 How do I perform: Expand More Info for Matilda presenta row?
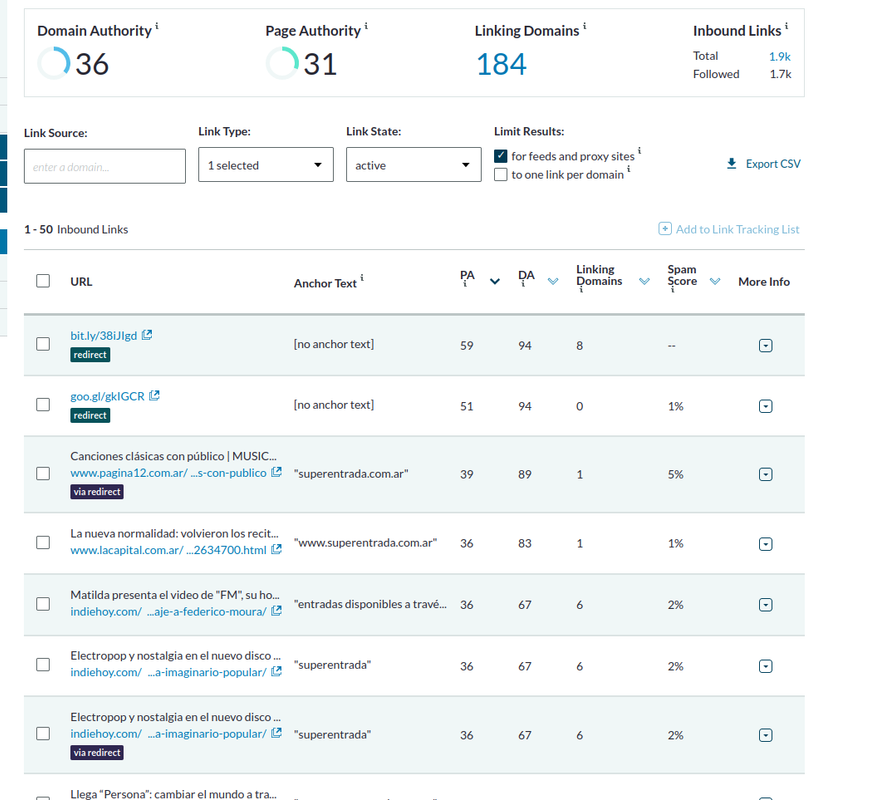pyautogui.click(x=766, y=605)
